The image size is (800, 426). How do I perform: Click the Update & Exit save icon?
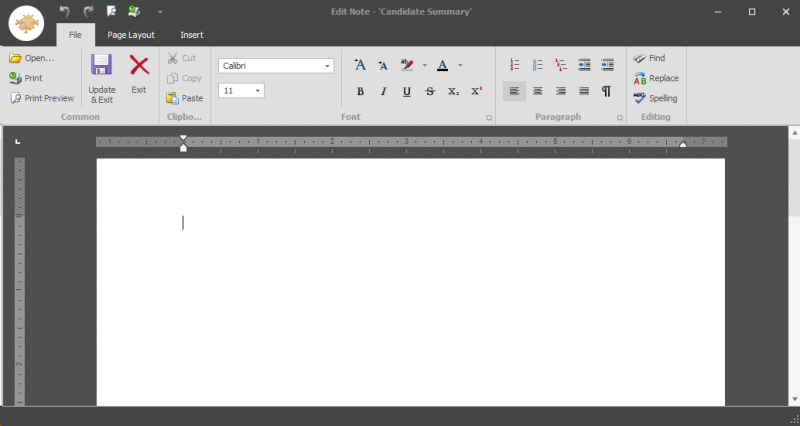101,67
